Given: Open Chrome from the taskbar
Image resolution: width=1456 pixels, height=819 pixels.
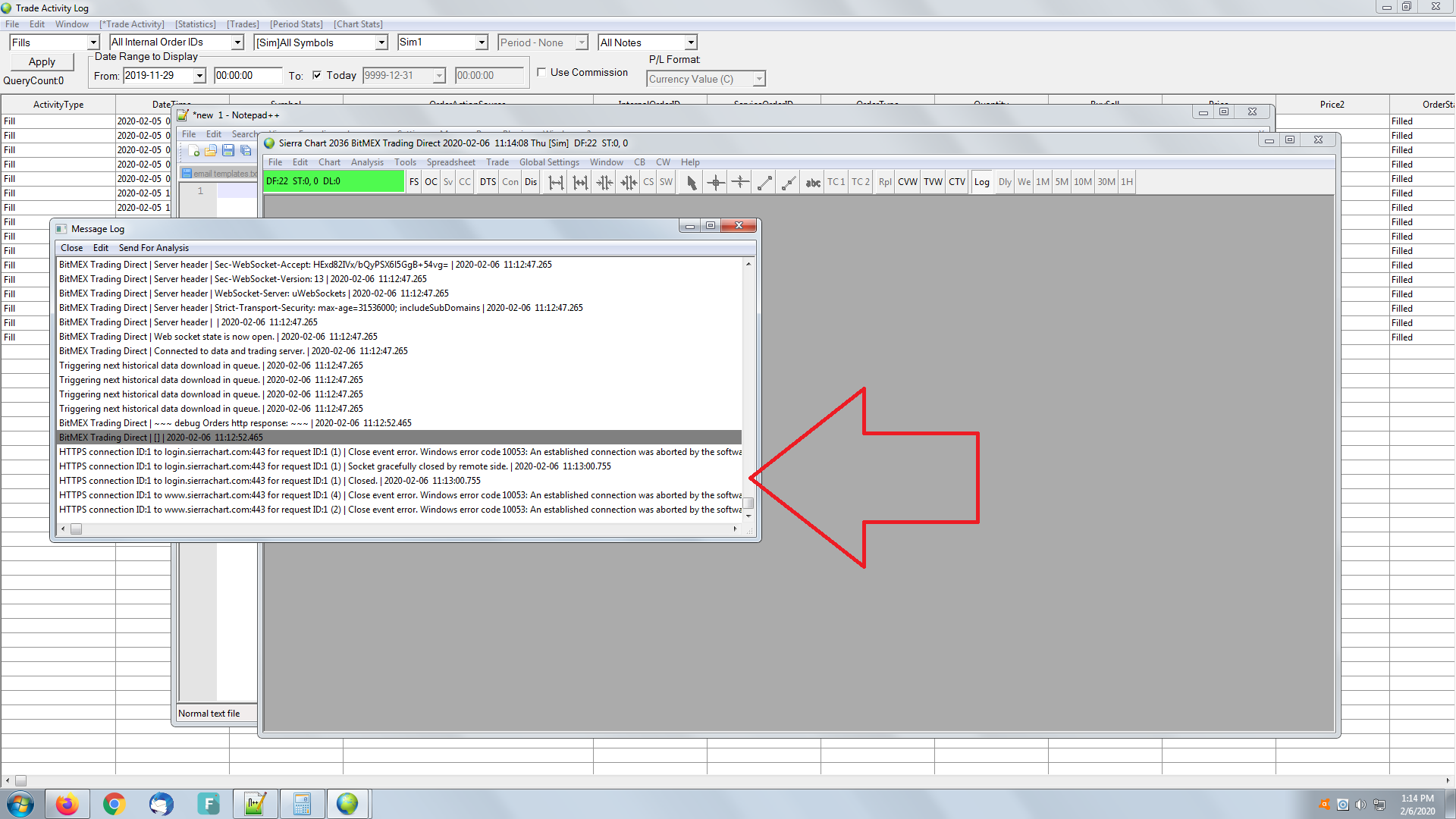Looking at the screenshot, I should pos(114,804).
